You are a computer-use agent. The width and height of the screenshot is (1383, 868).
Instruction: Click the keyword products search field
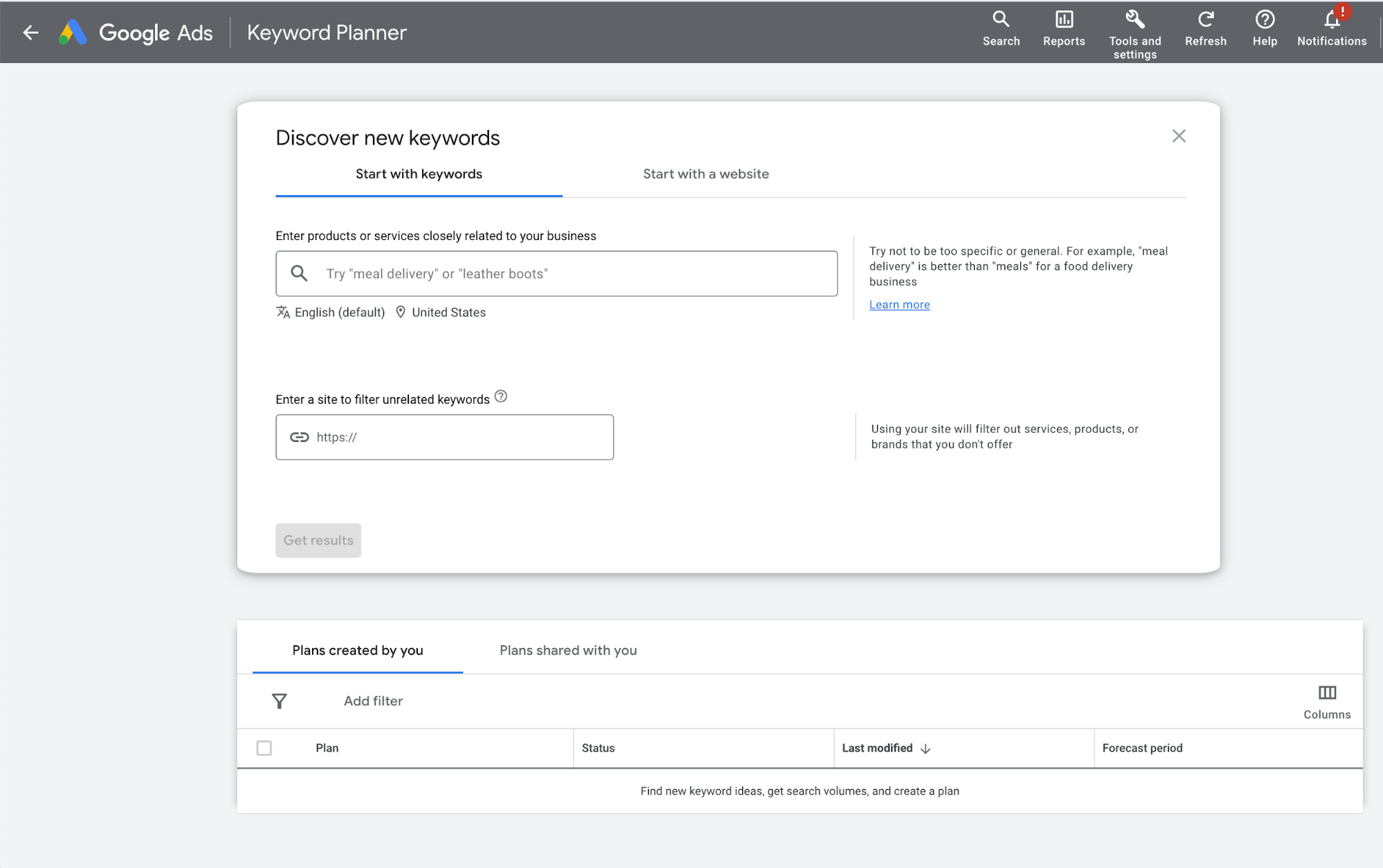pos(574,274)
